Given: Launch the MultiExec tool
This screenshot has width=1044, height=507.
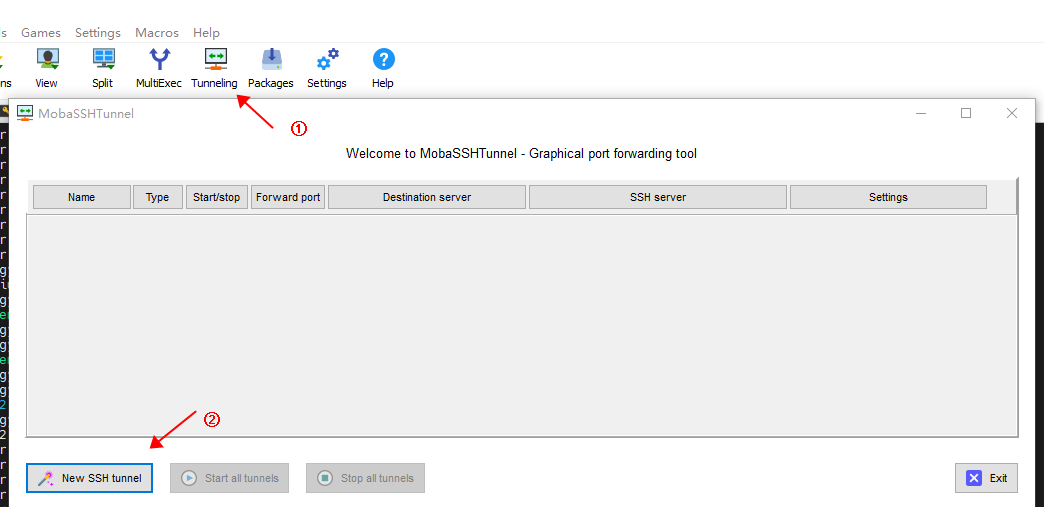Looking at the screenshot, I should tap(158, 68).
